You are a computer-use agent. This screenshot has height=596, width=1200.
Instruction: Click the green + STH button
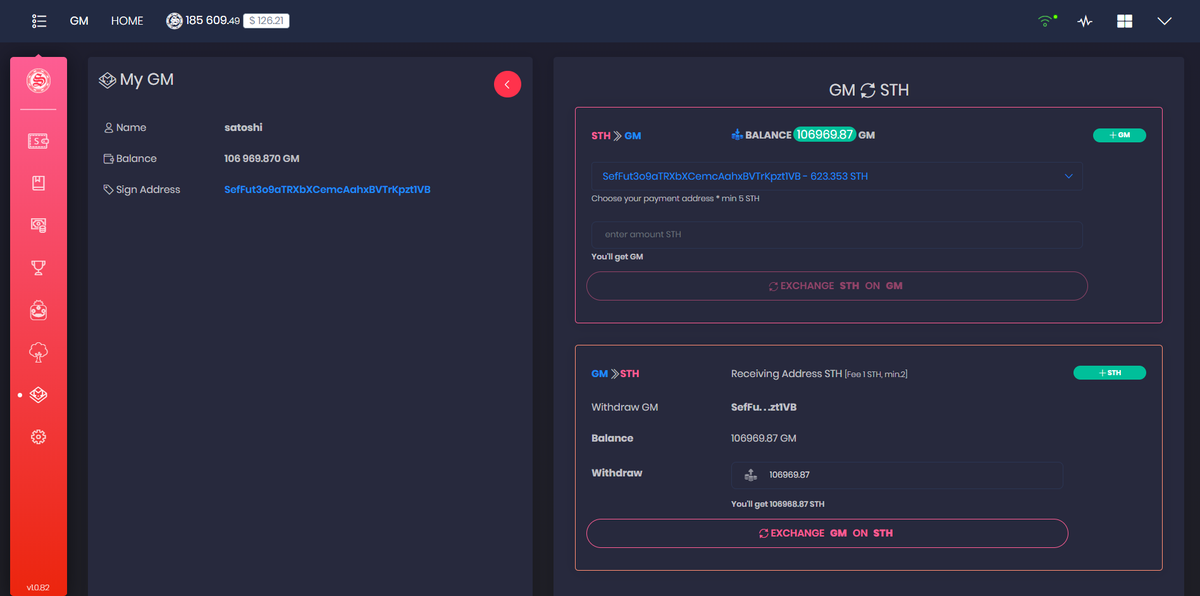[x=1110, y=373]
